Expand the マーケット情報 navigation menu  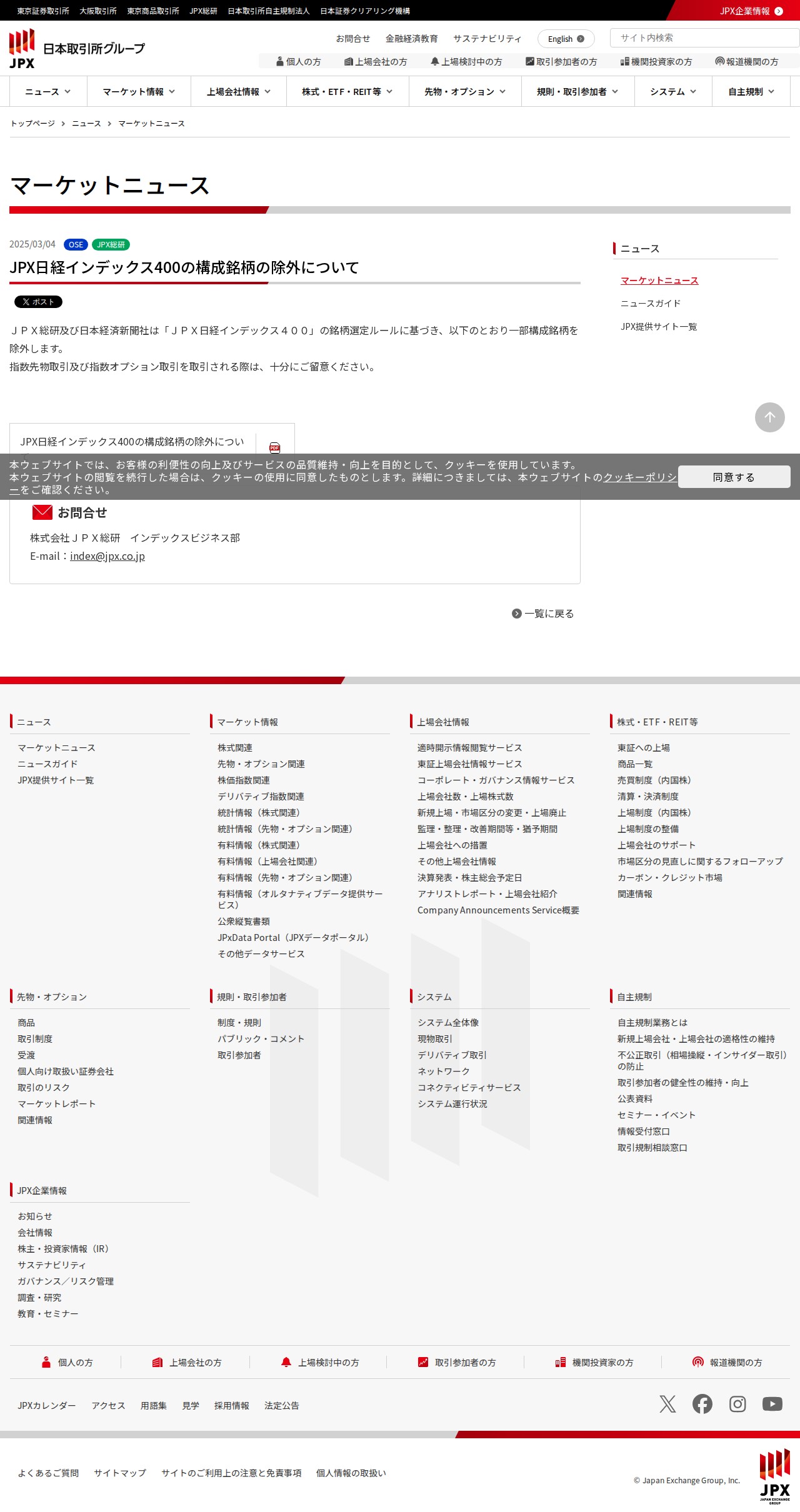tap(139, 91)
